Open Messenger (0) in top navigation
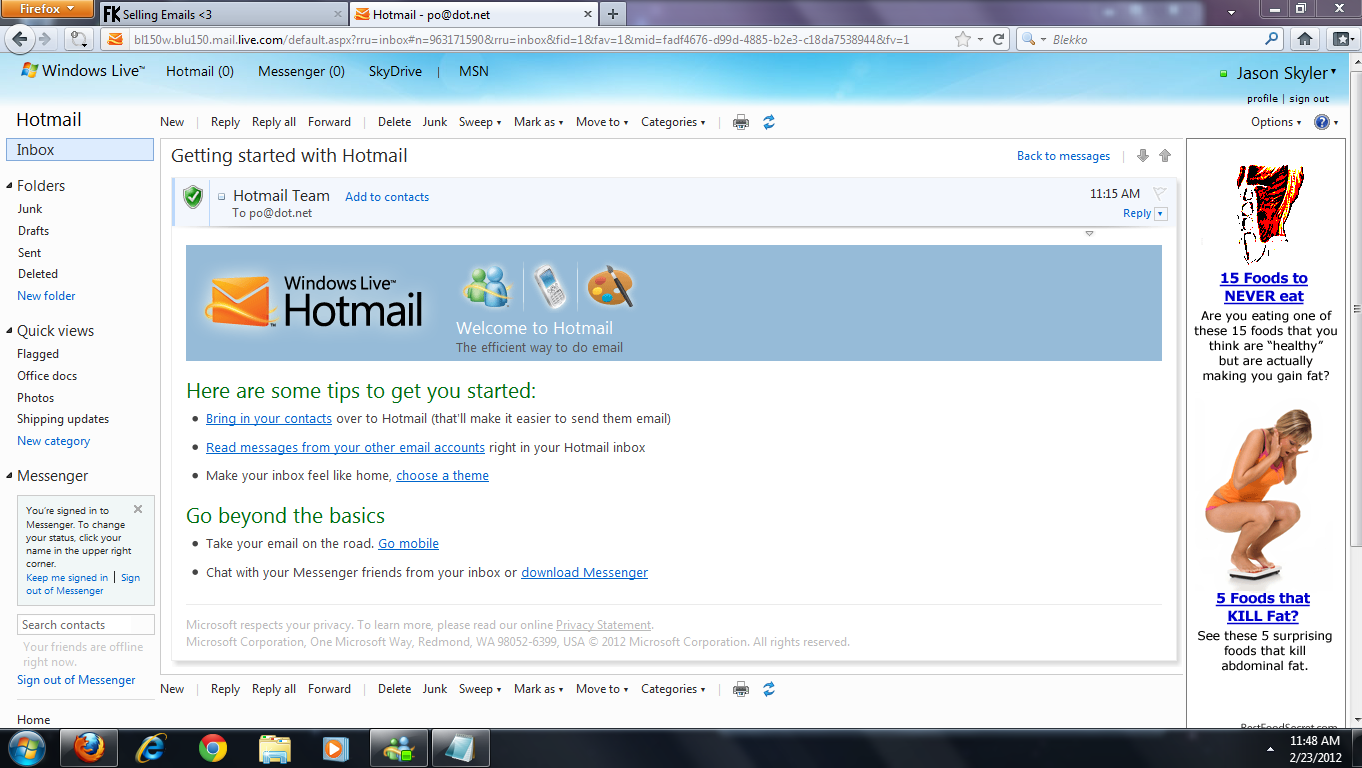 (301, 71)
